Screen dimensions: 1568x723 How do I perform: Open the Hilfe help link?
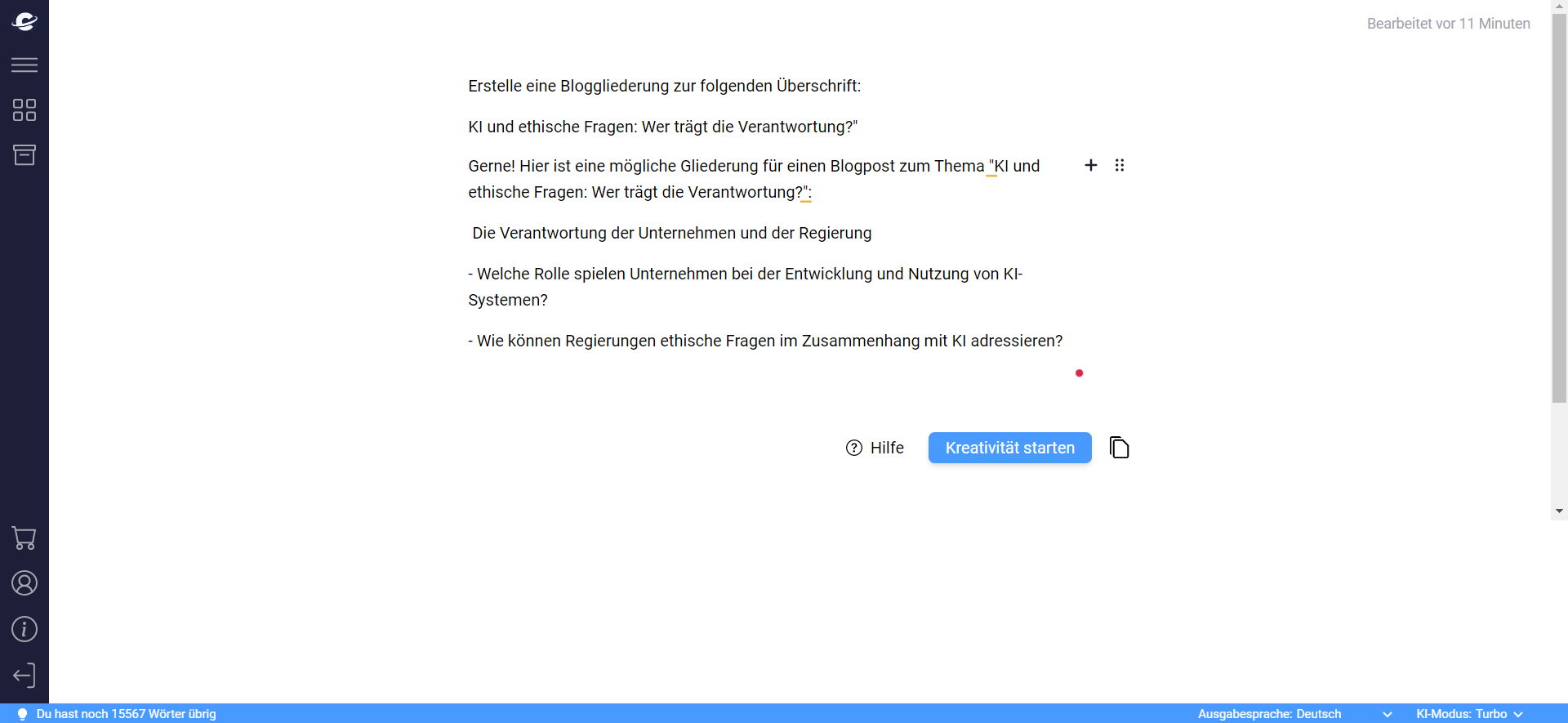[x=875, y=448]
